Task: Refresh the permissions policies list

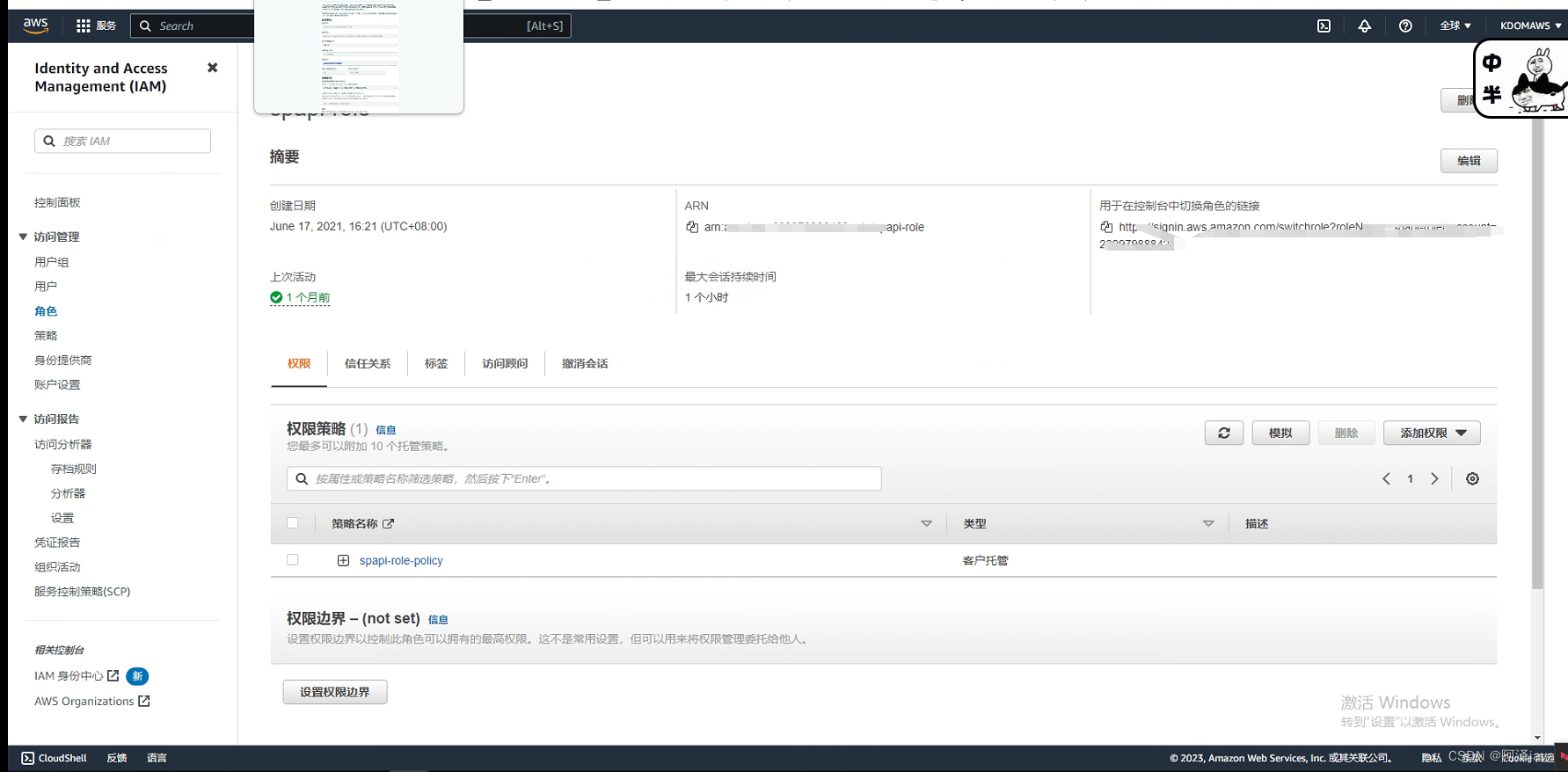Action: 1223,433
